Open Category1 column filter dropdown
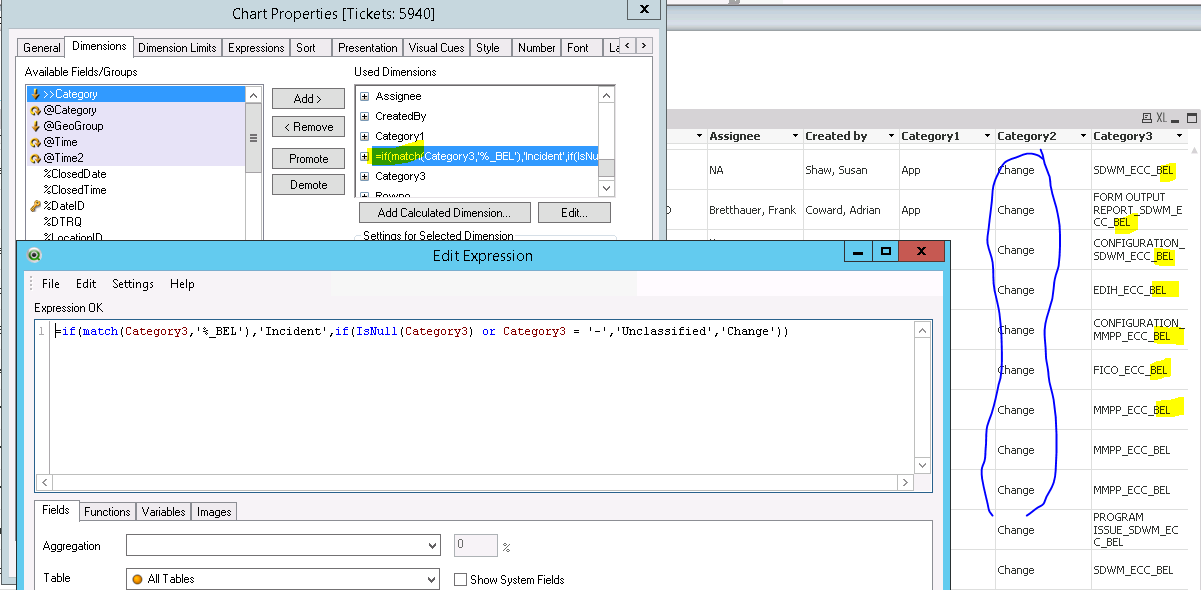This screenshot has height=590, width=1201. (x=989, y=136)
